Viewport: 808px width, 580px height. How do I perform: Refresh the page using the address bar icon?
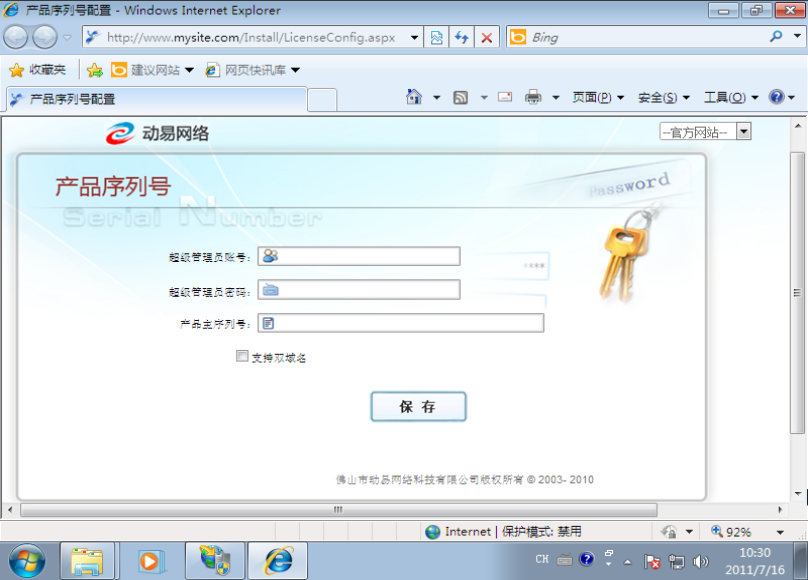pyautogui.click(x=461, y=37)
